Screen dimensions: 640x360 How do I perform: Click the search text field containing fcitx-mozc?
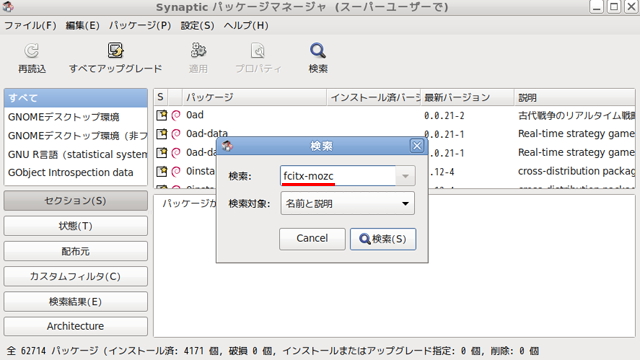[x=338, y=176]
